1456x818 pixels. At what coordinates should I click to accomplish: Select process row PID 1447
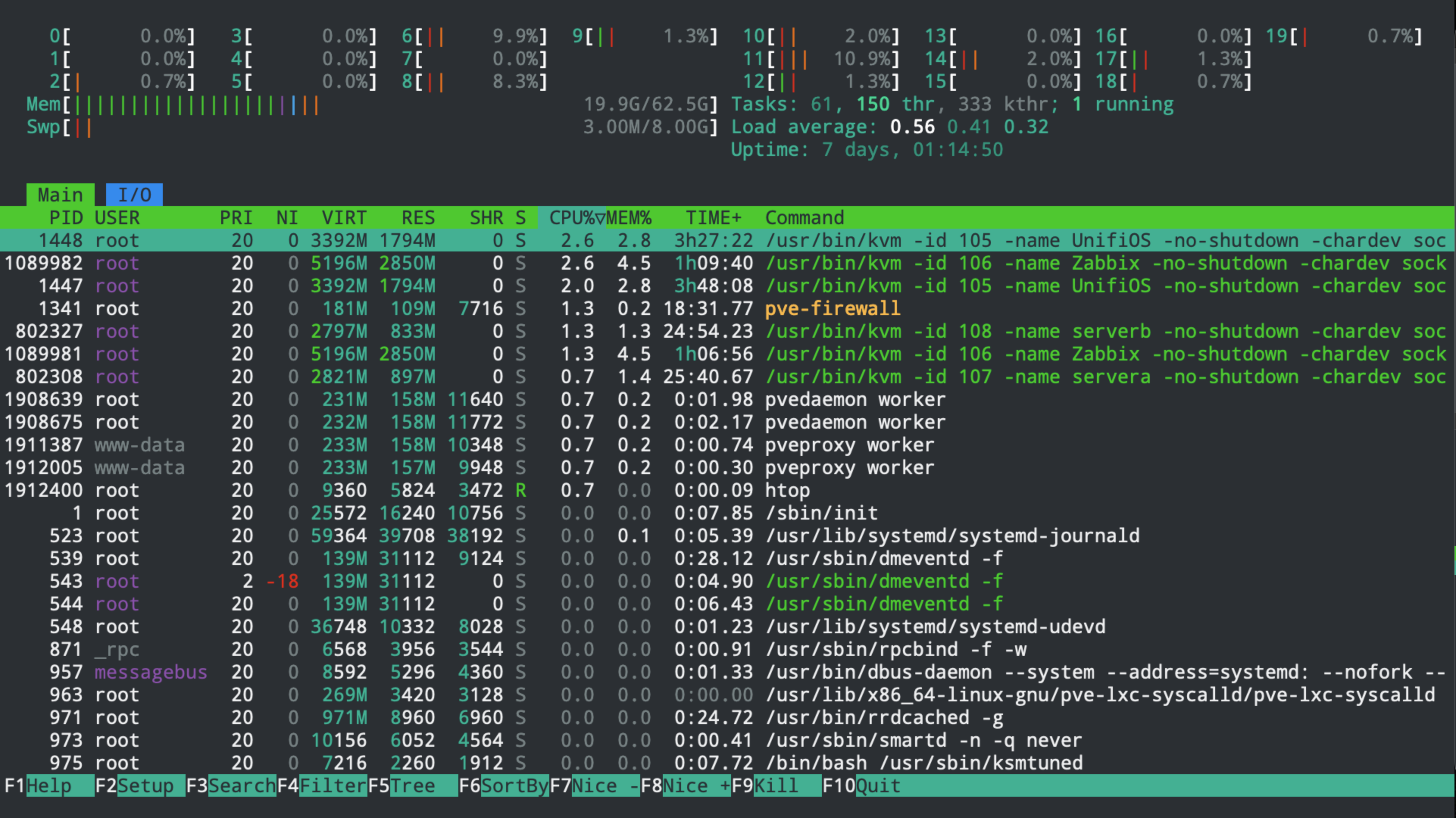[x=727, y=286]
